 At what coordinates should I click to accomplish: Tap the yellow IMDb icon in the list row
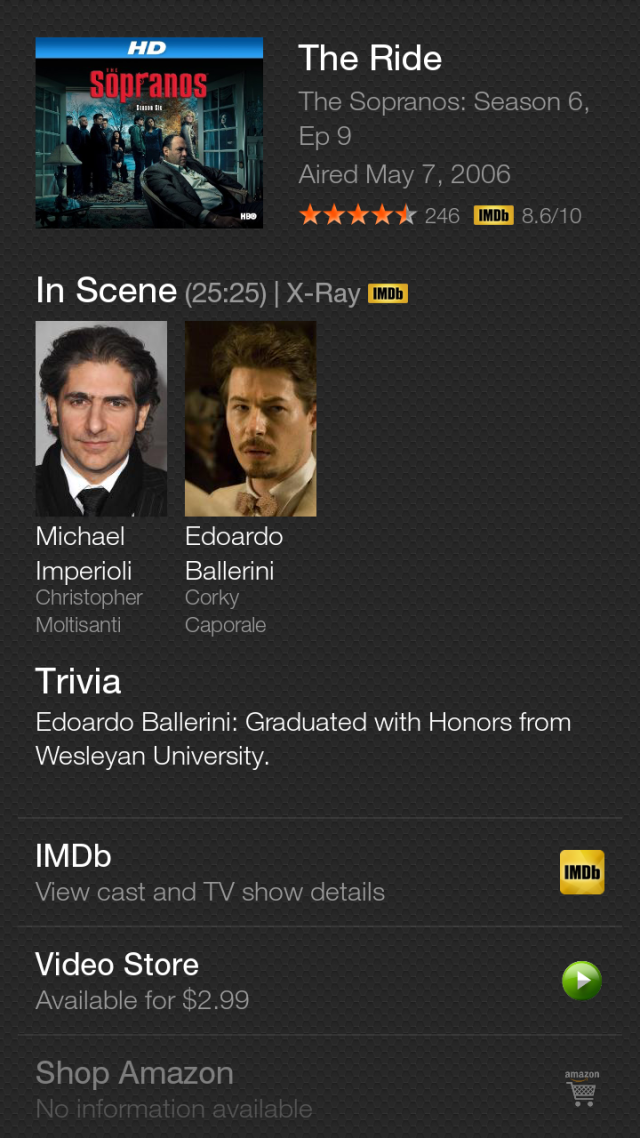(x=581, y=872)
